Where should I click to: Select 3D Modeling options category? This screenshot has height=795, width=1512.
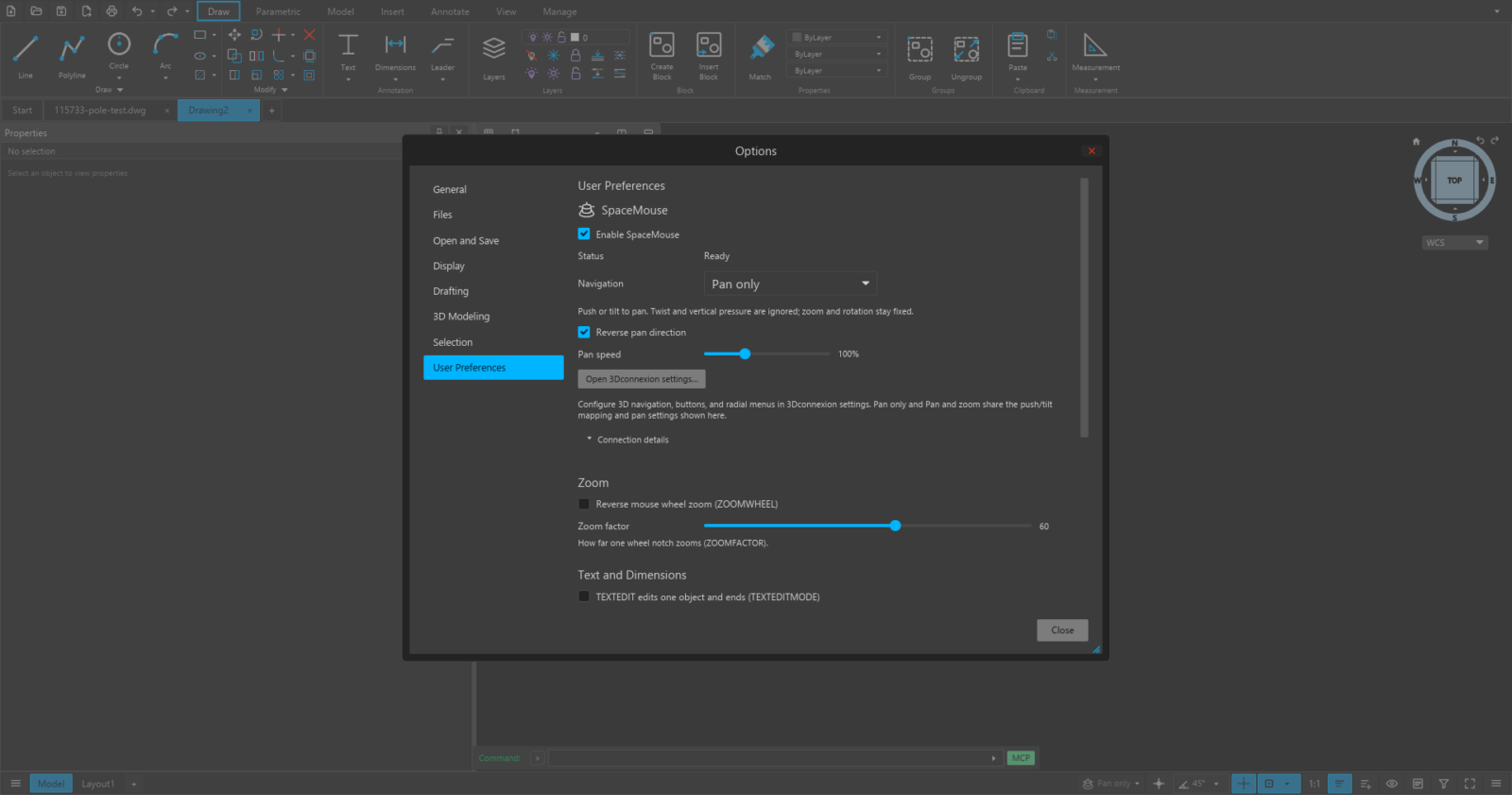click(461, 317)
